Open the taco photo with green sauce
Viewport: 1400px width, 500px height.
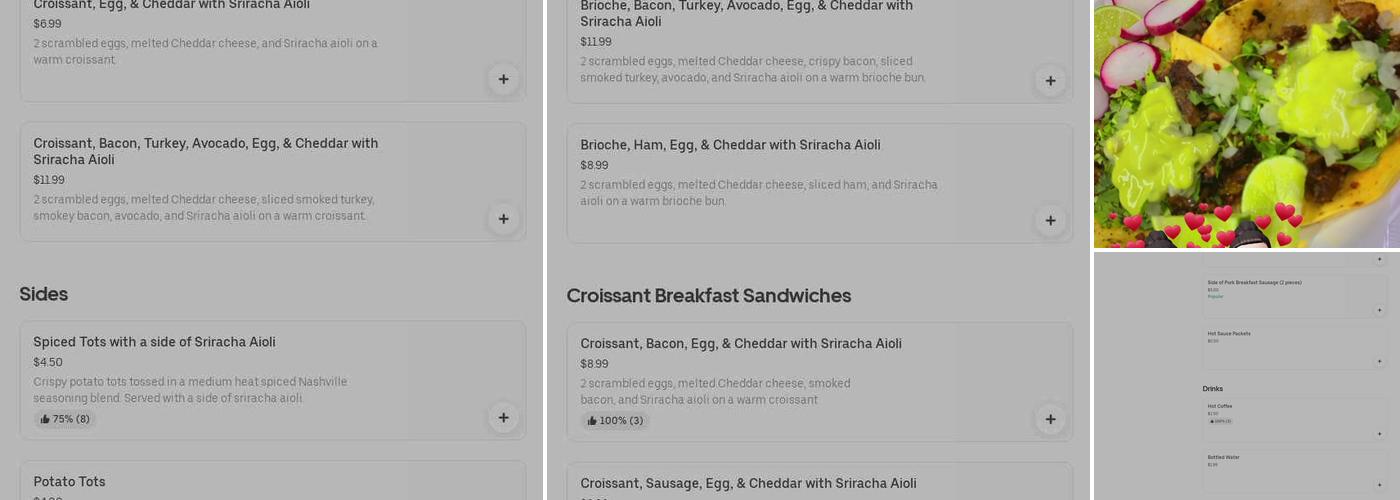pos(1246,123)
